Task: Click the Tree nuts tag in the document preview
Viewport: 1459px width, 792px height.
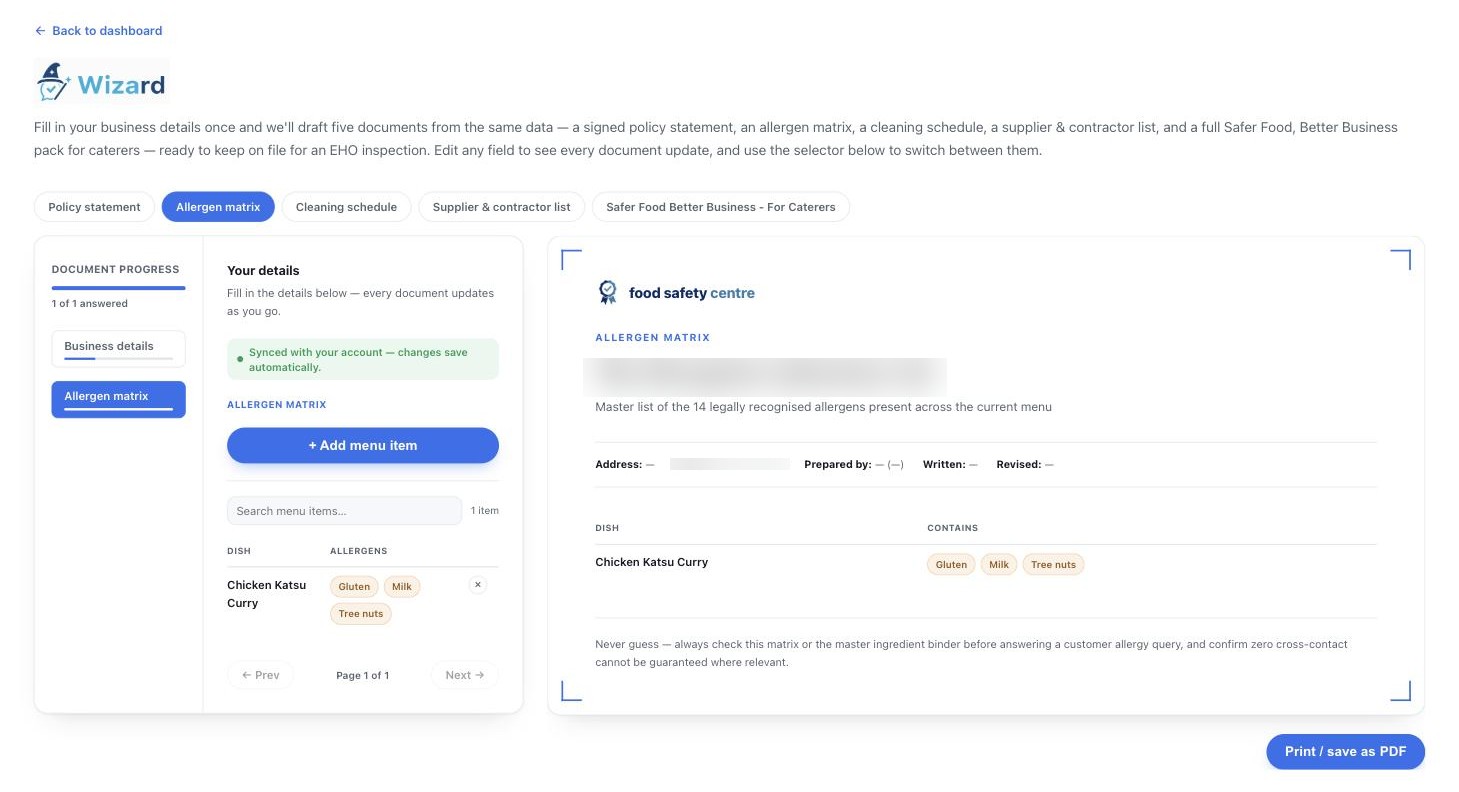Action: click(x=1053, y=565)
